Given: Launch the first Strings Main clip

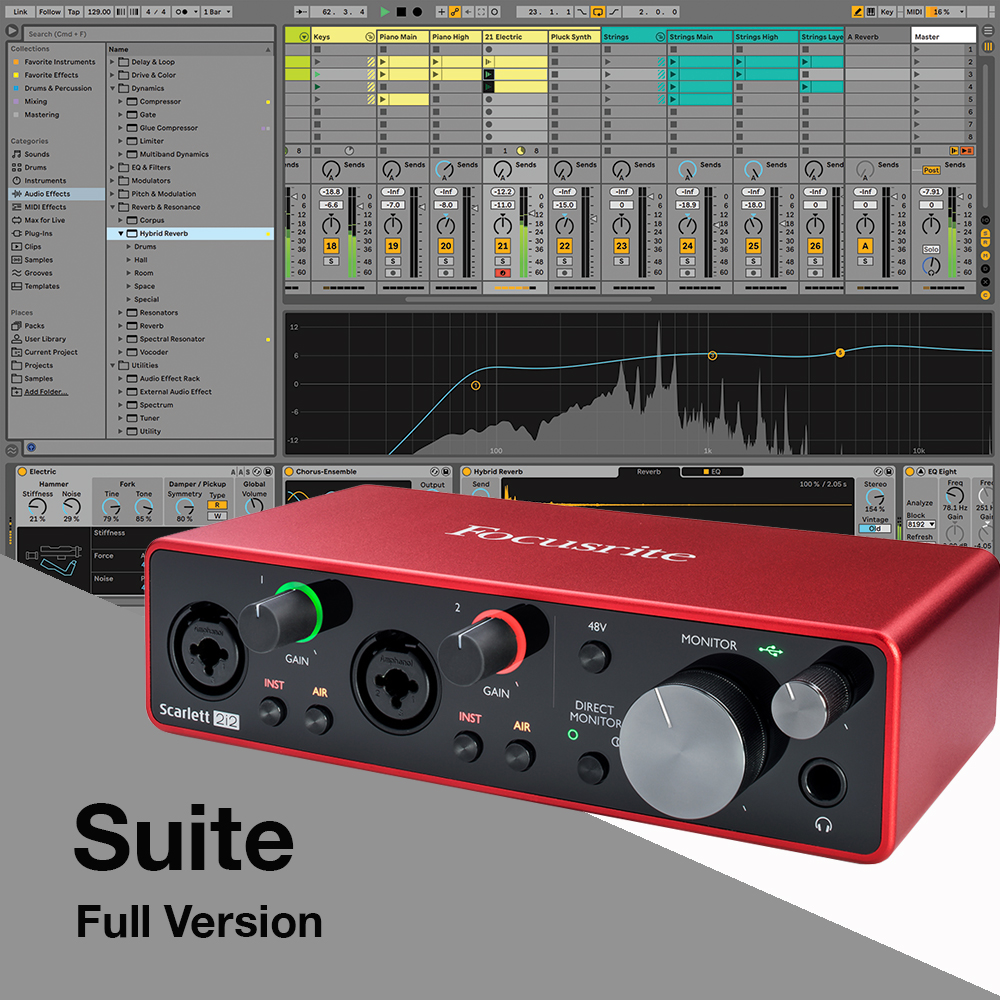Looking at the screenshot, I should (x=673, y=62).
